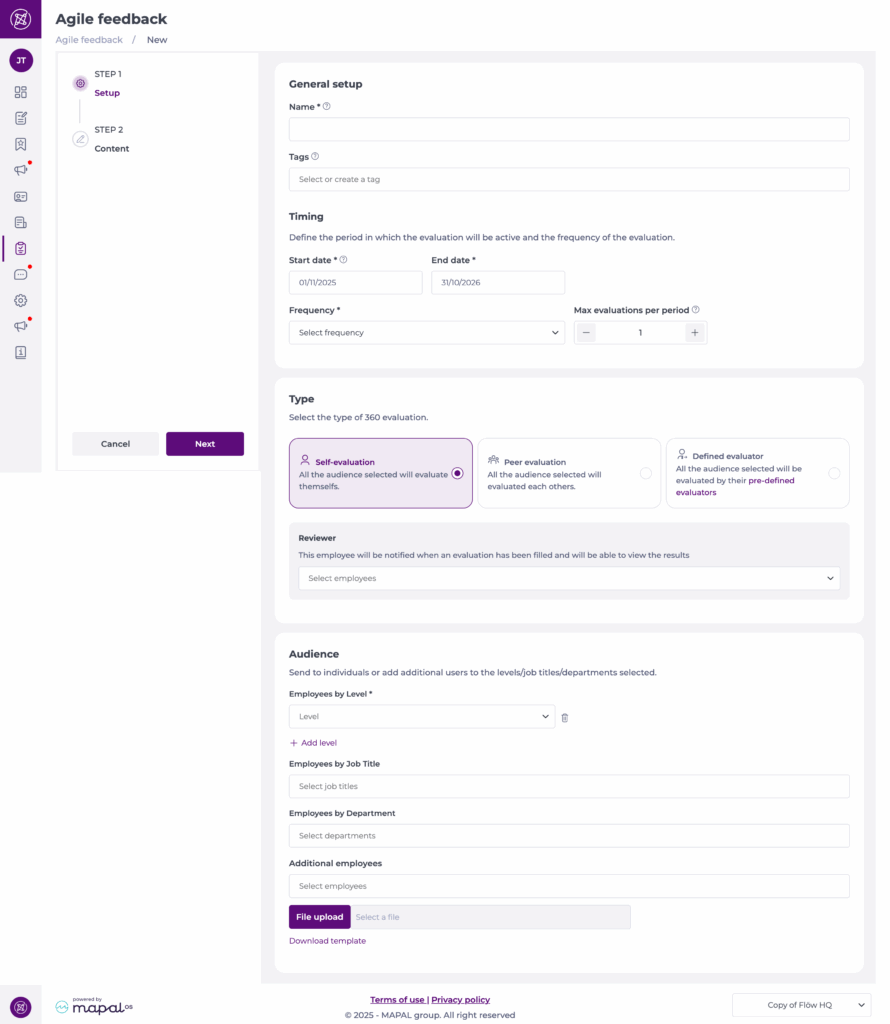Open the chat bubble icon in sidebar
This screenshot has width=890, height=1024.
coord(21,274)
